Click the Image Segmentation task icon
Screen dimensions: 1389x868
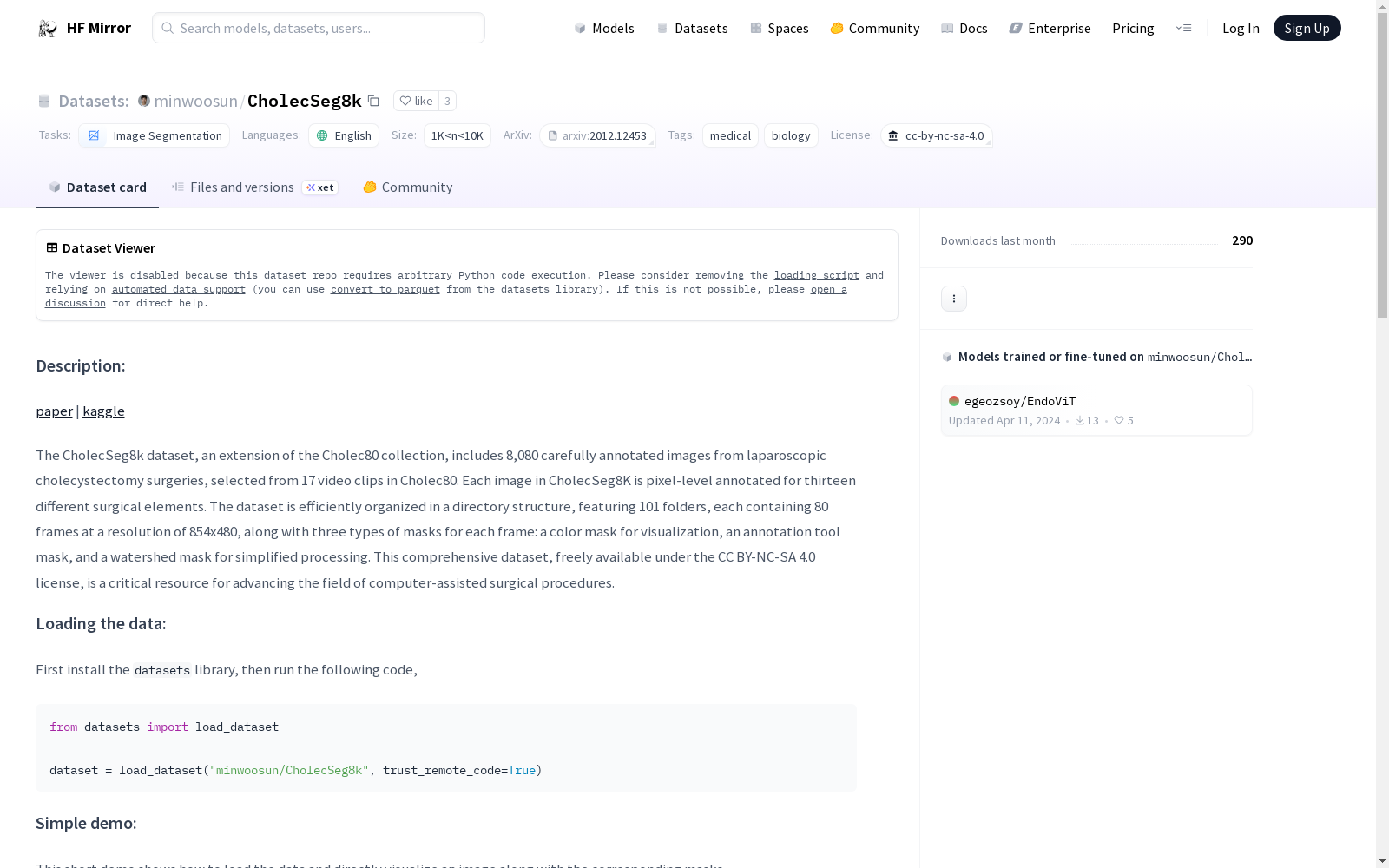coord(94,135)
